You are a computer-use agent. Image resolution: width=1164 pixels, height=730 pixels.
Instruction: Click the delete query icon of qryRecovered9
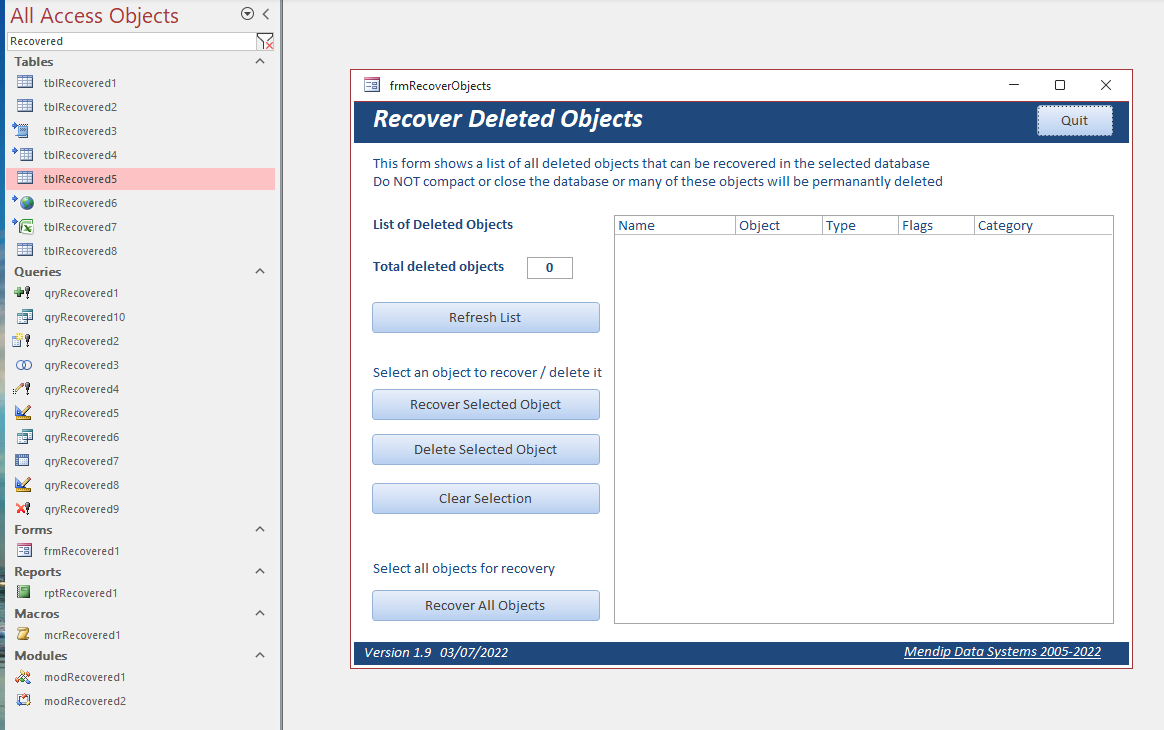[x=23, y=509]
